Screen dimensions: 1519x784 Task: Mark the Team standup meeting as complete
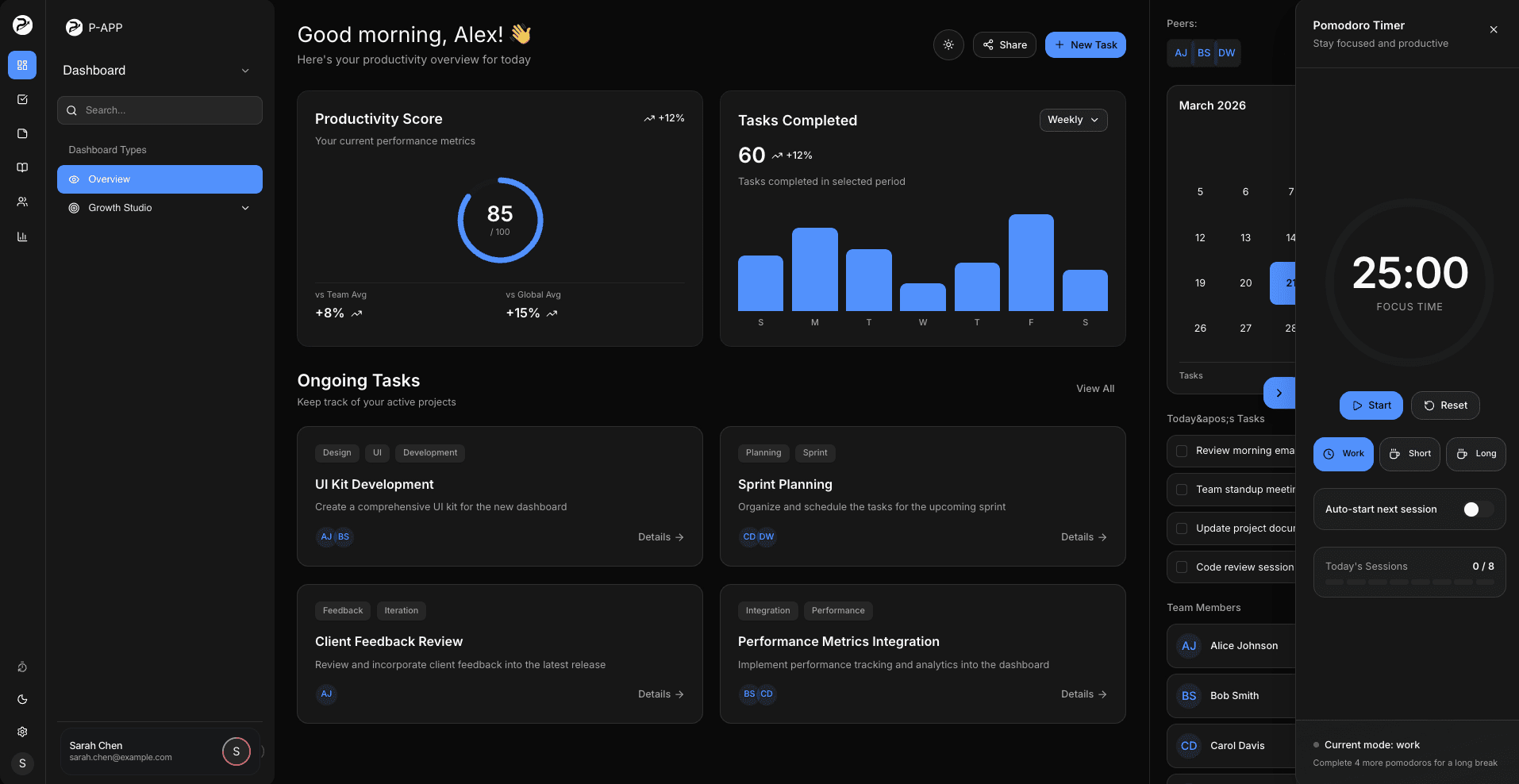(1182, 489)
